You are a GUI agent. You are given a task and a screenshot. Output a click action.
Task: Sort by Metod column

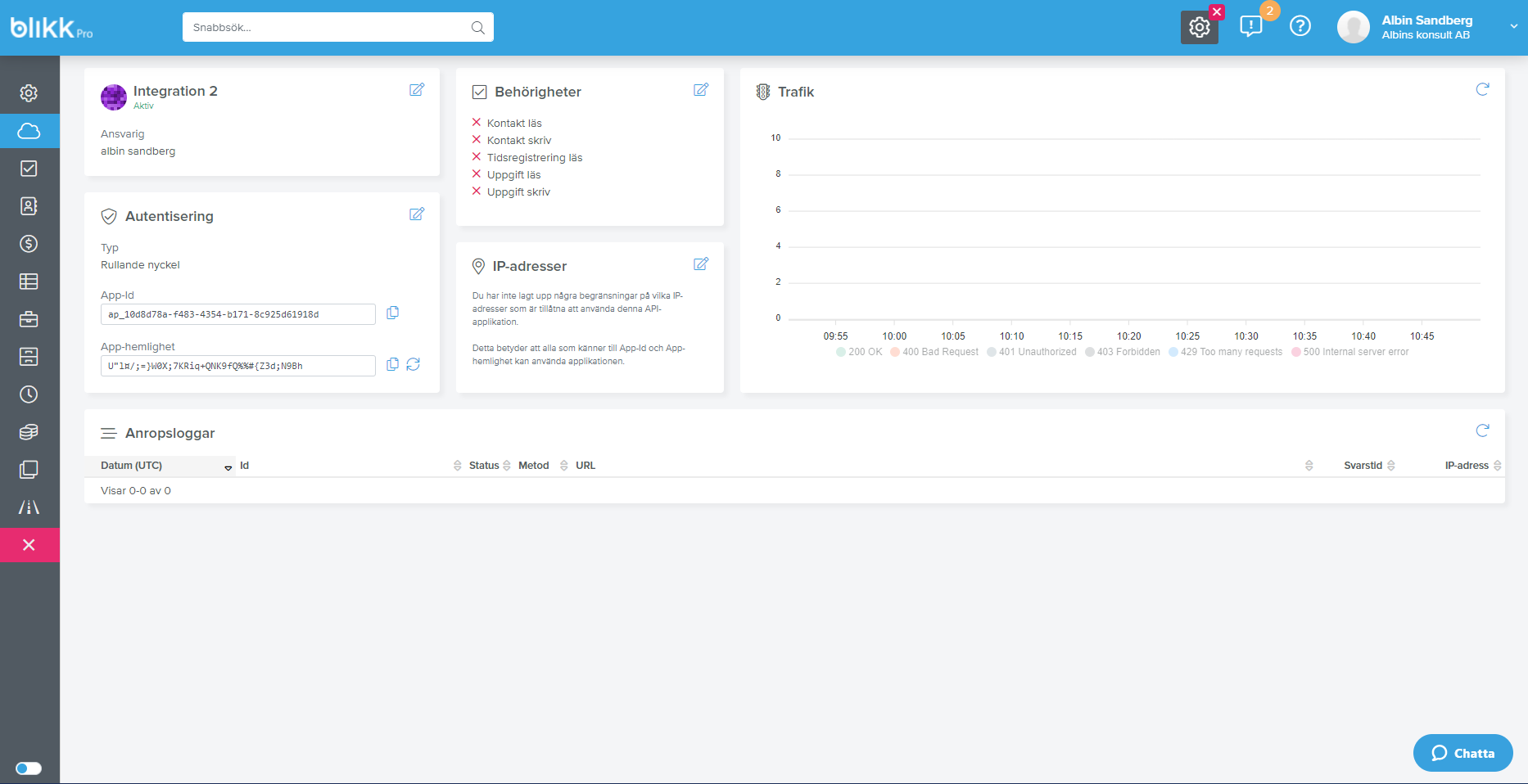(543, 466)
